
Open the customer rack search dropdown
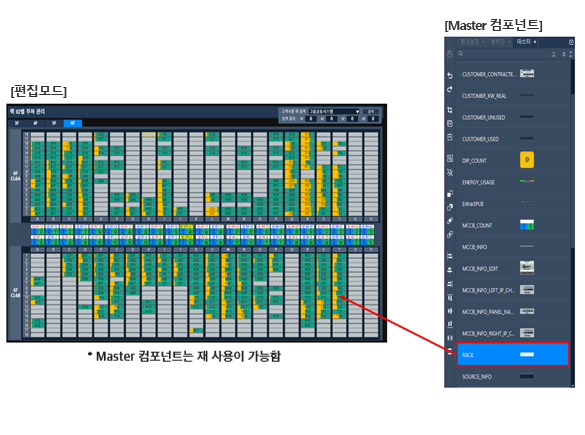tap(334, 112)
